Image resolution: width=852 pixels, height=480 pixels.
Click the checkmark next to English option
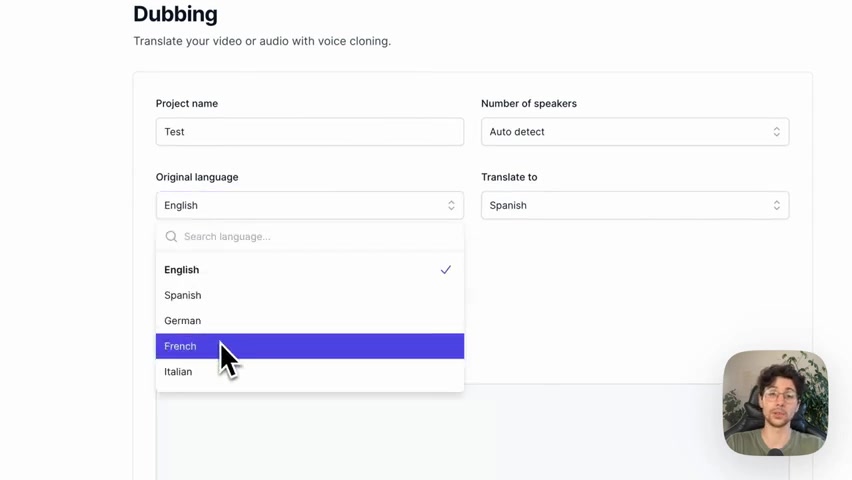tap(446, 270)
